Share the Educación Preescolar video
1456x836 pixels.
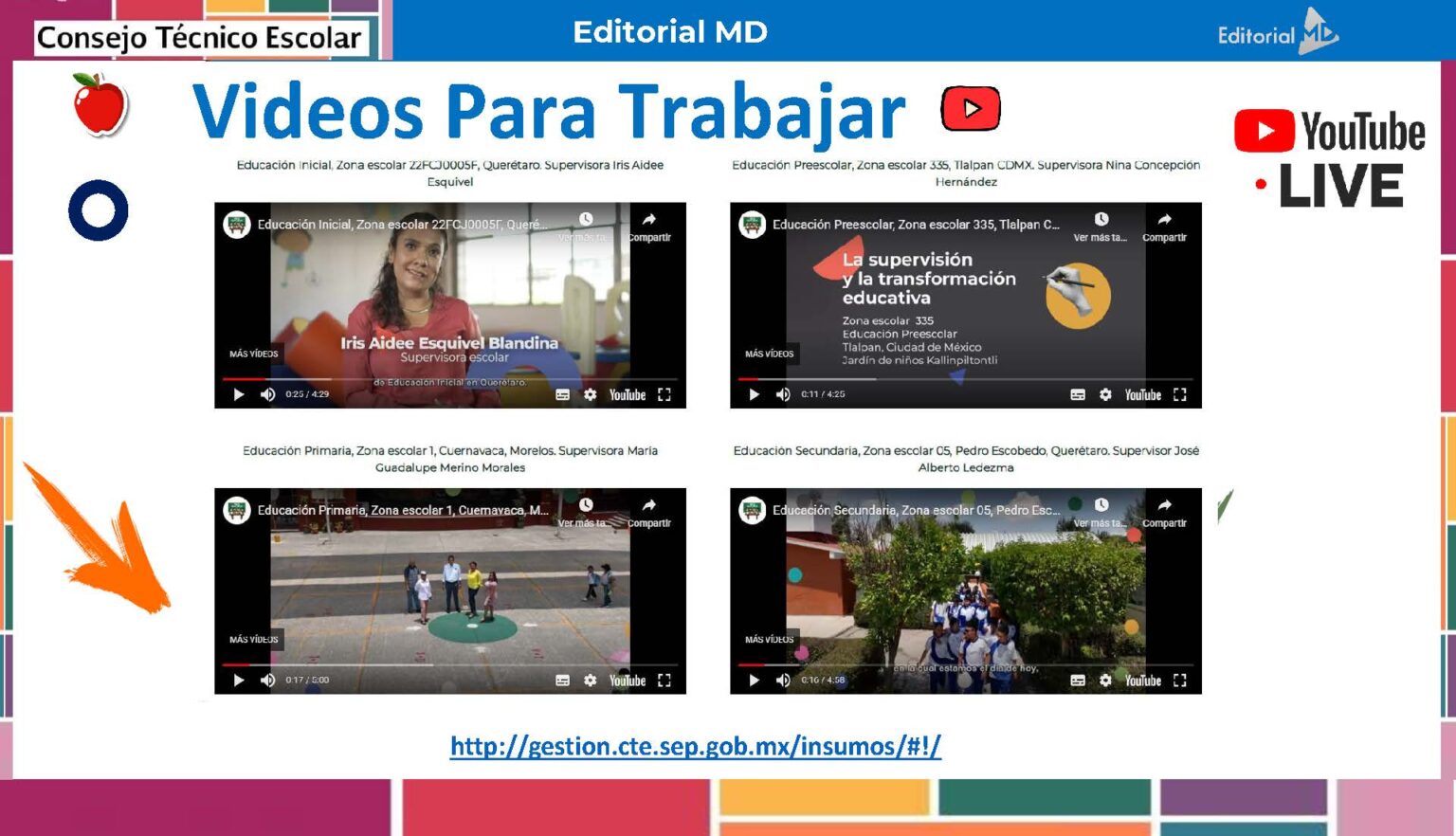[x=1164, y=227]
